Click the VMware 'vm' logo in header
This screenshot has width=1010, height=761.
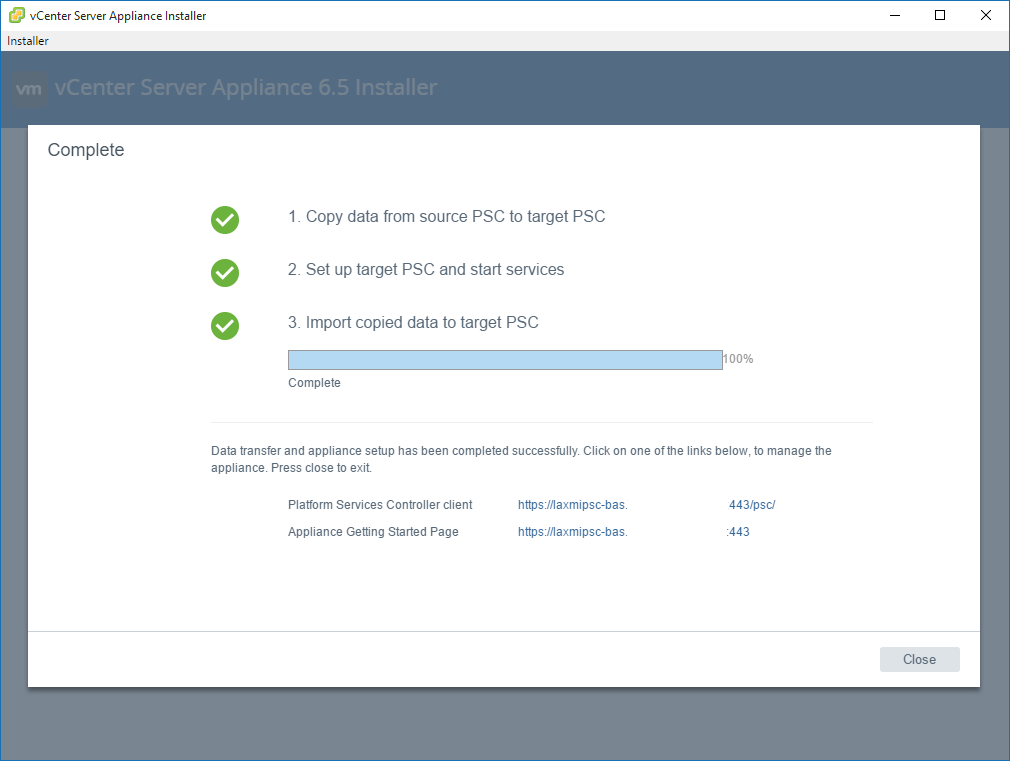(x=30, y=89)
